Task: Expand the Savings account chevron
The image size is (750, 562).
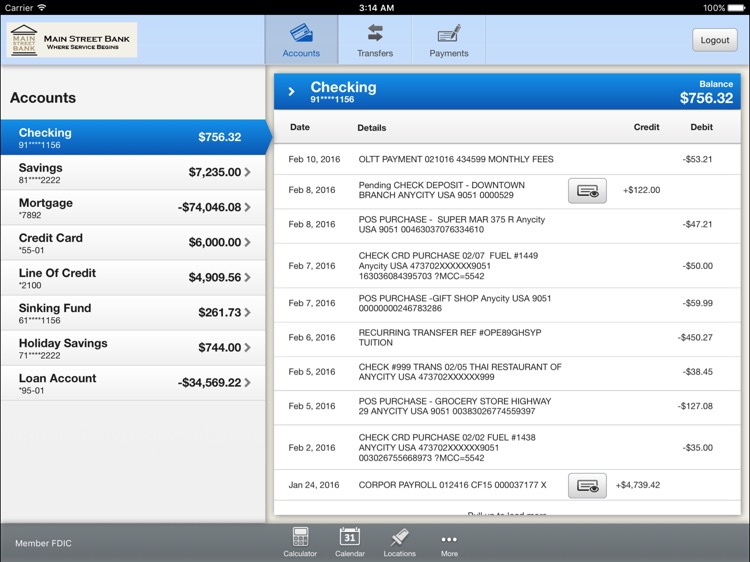Action: point(248,172)
